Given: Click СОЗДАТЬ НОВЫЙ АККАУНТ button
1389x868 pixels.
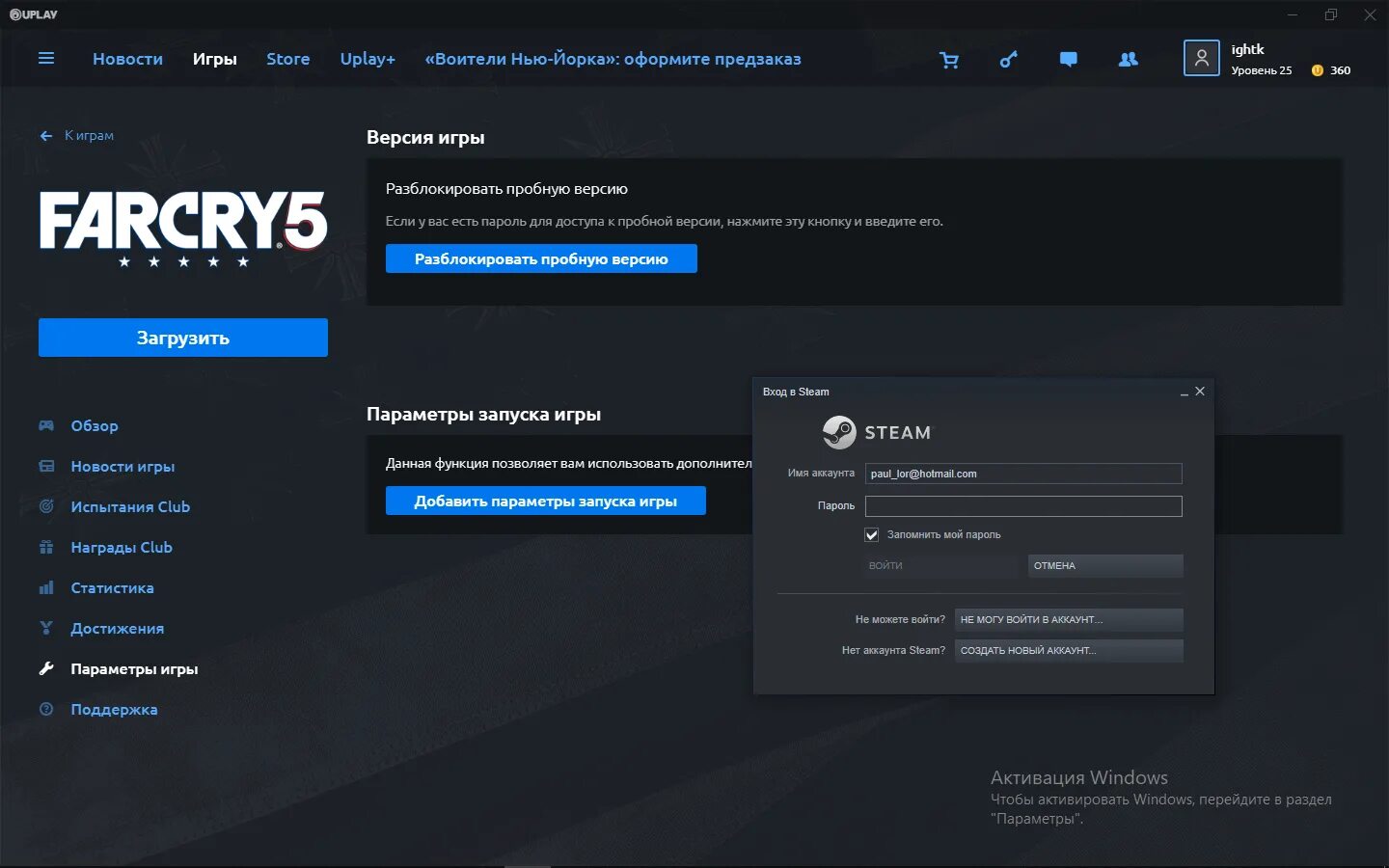Looking at the screenshot, I should 1069,650.
